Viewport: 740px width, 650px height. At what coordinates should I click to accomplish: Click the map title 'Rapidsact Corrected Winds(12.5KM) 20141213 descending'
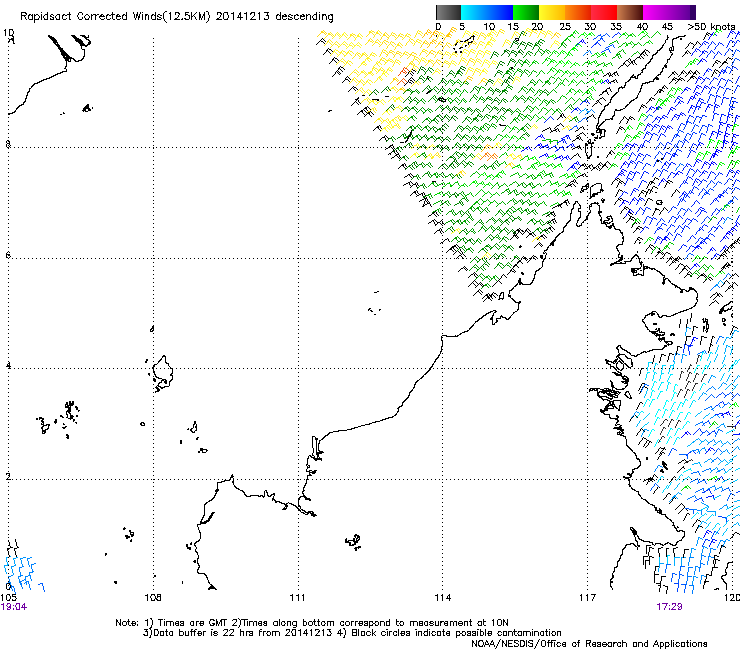tap(177, 17)
